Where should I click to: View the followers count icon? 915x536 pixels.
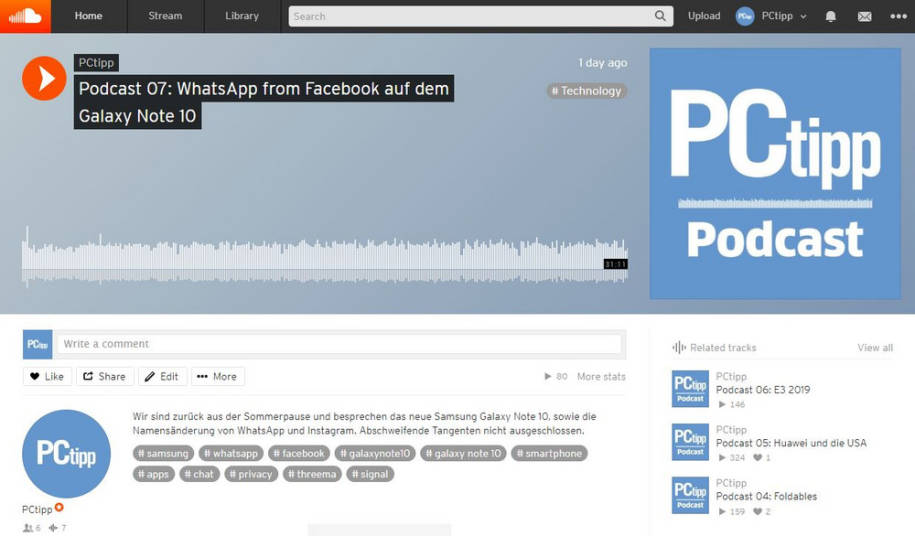(27, 528)
